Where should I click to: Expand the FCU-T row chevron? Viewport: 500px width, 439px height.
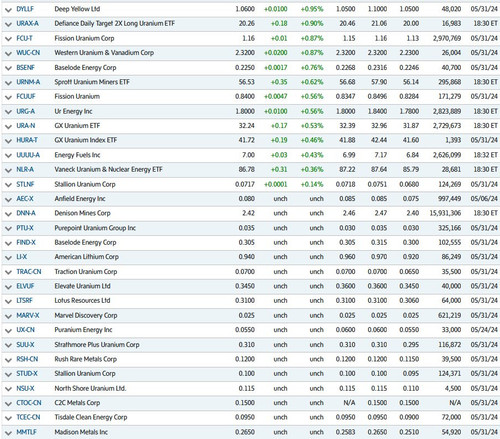(x=9, y=39)
